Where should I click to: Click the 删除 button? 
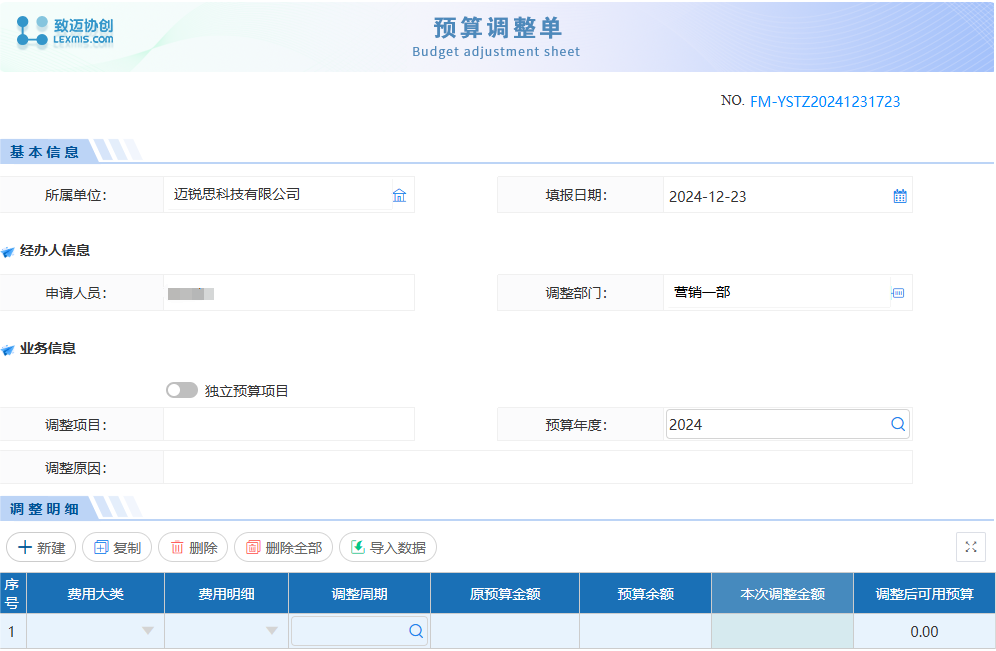(x=193, y=547)
